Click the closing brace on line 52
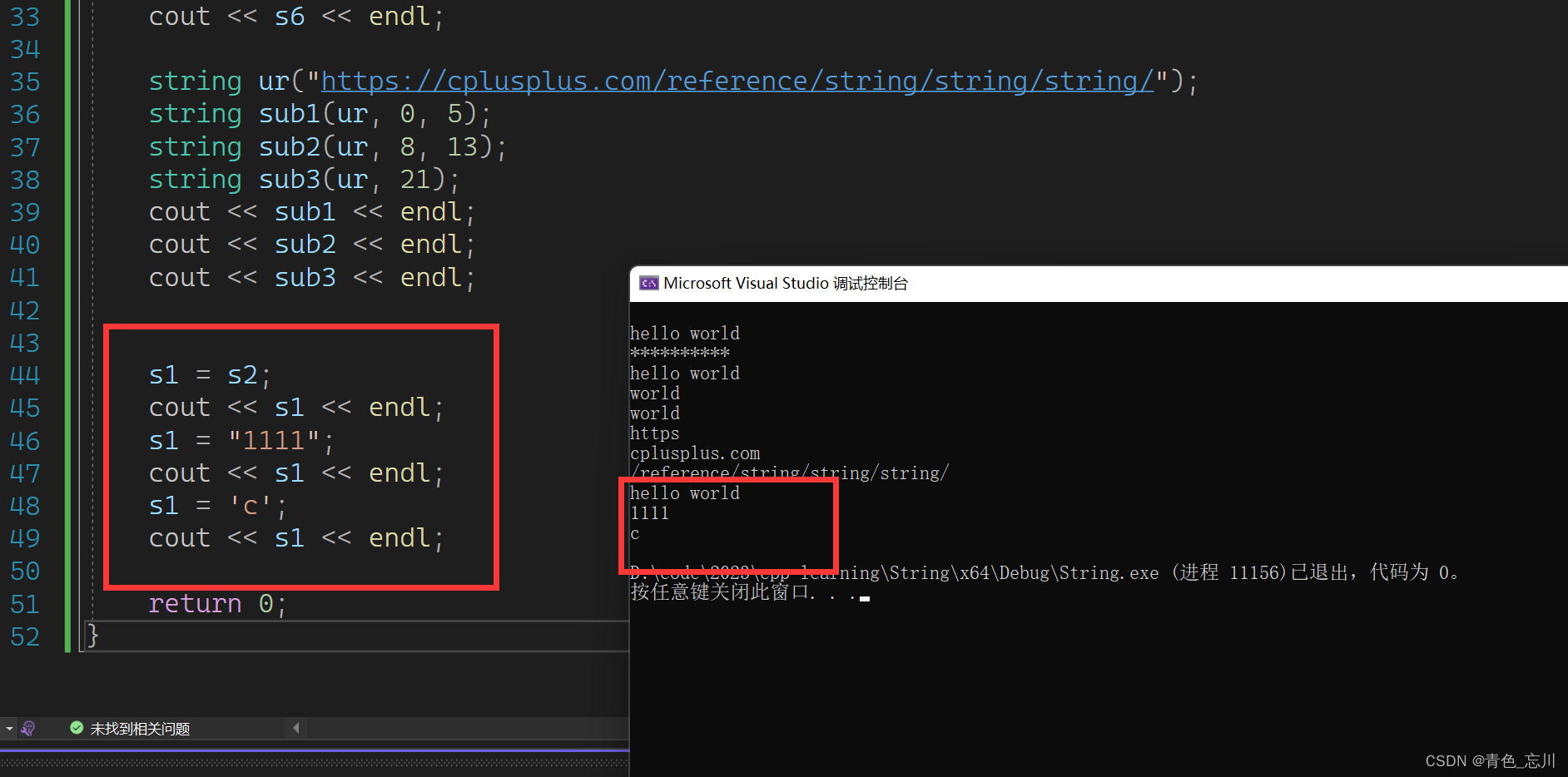This screenshot has width=1568, height=777. click(x=93, y=636)
